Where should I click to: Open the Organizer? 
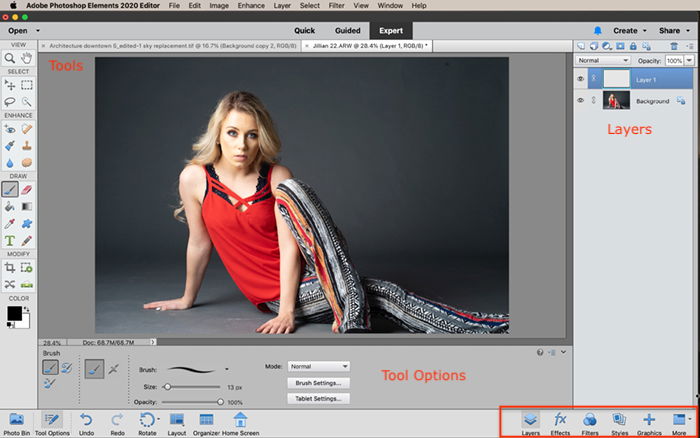pyautogui.click(x=206, y=424)
